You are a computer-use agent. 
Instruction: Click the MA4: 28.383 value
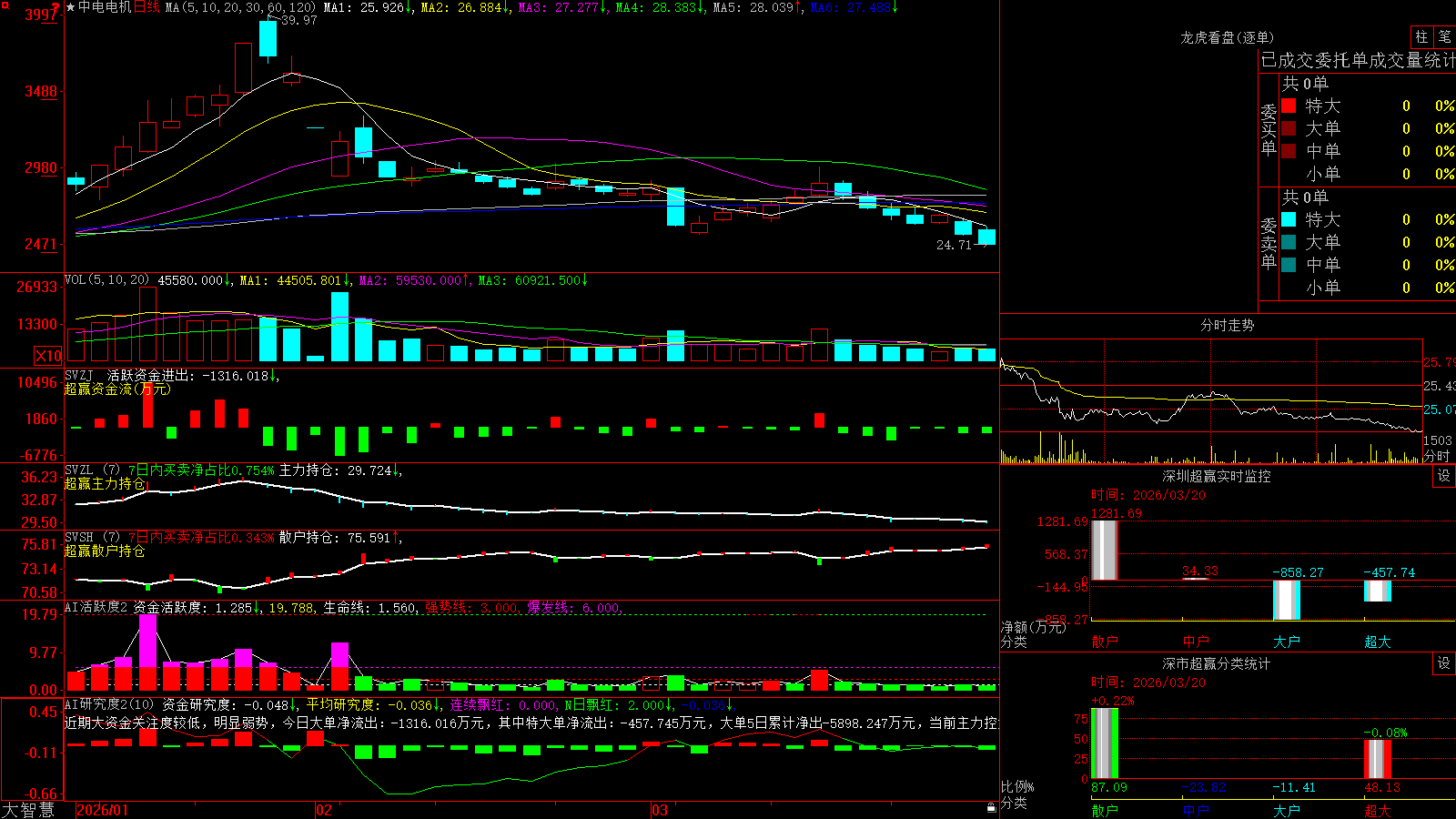pos(661,7)
